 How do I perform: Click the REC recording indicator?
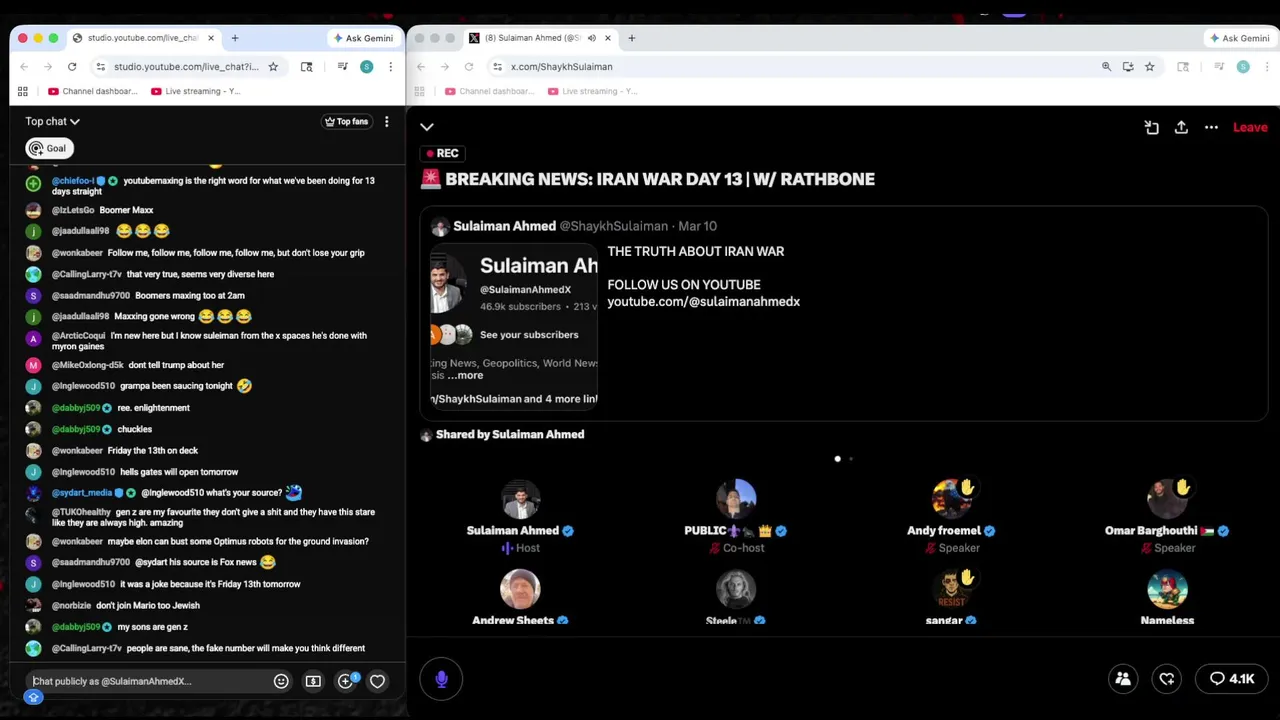click(x=441, y=153)
